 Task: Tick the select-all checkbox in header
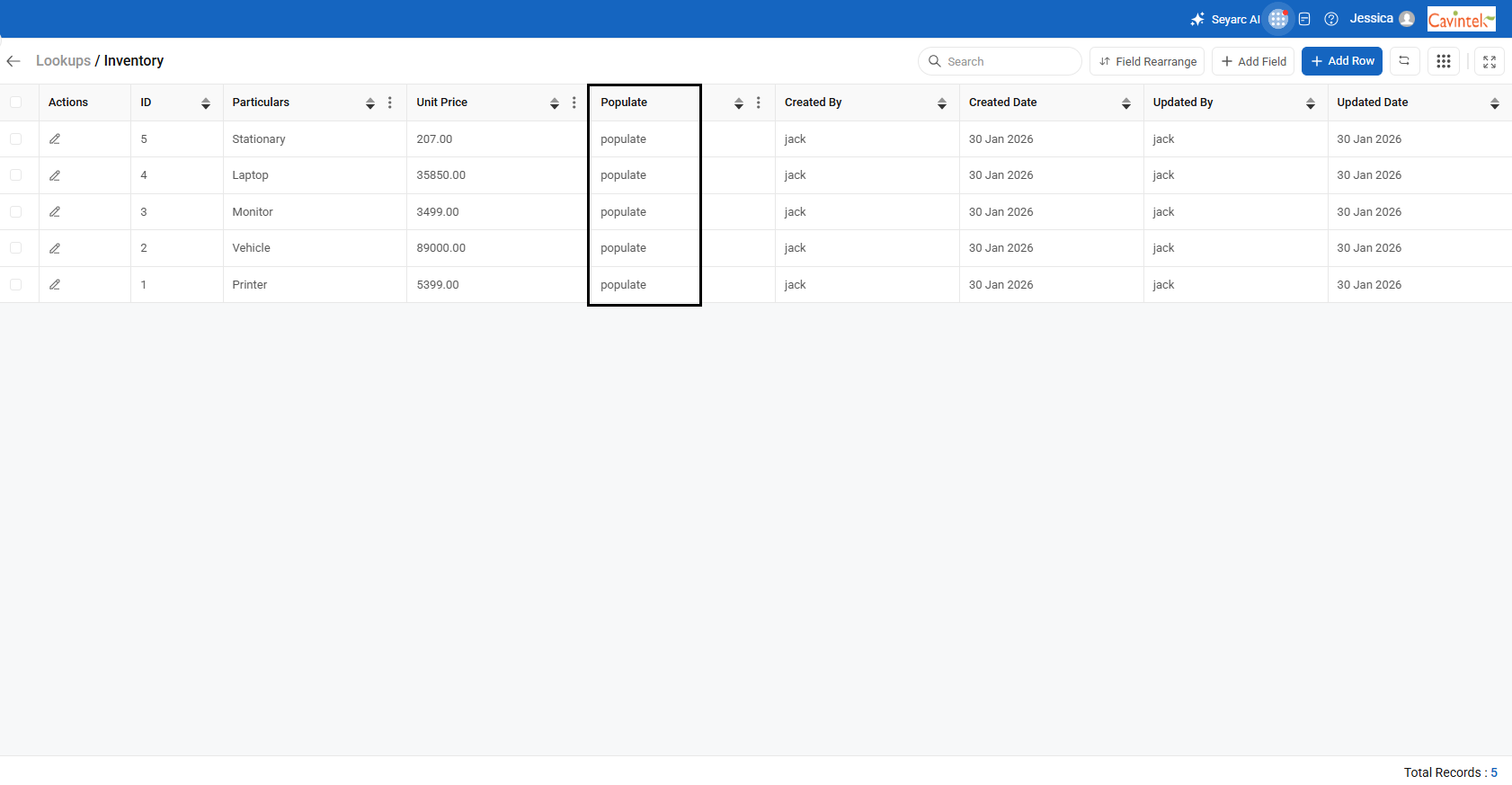[16, 103]
